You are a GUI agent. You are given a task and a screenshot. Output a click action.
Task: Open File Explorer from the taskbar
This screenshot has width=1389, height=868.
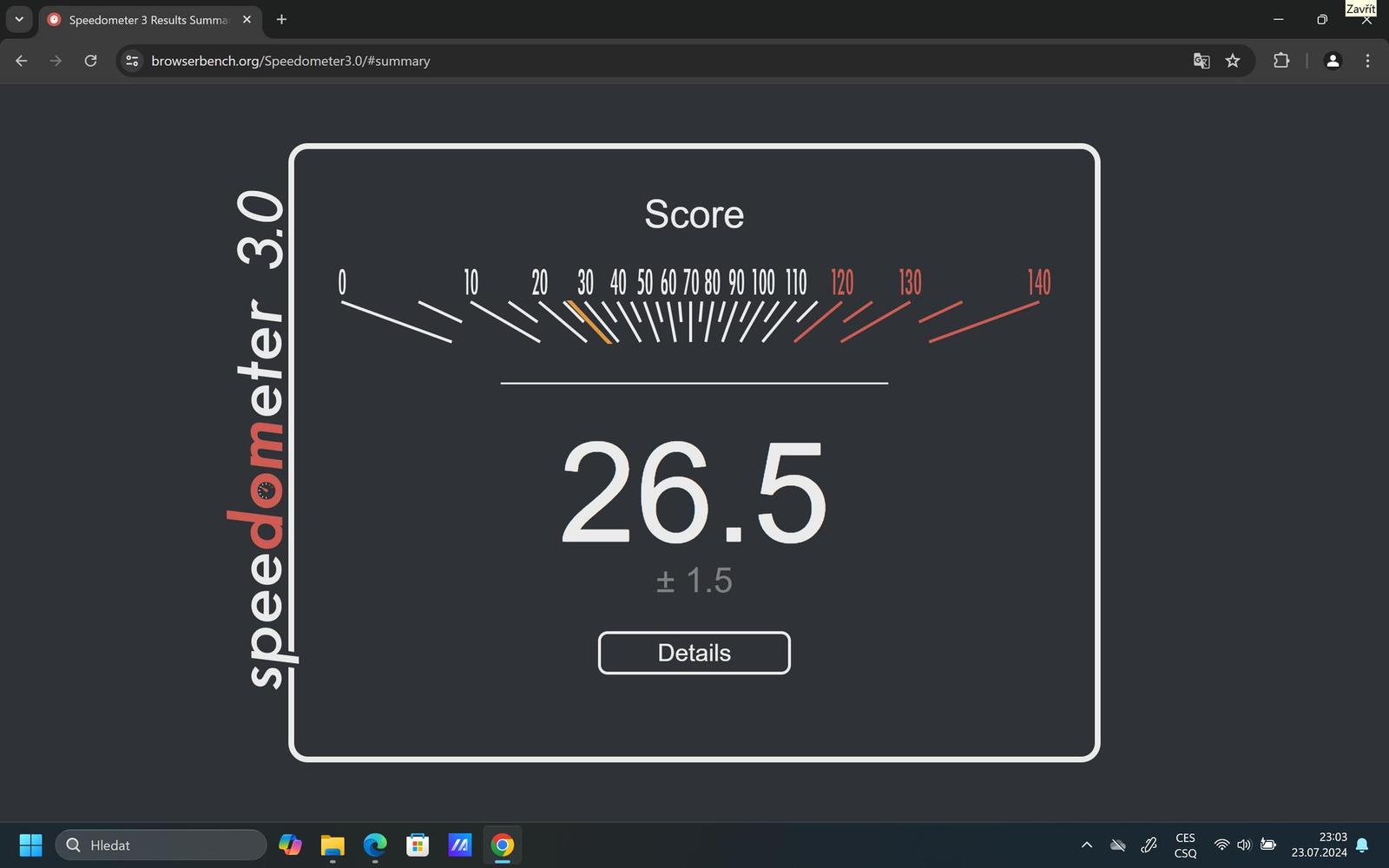coord(332,845)
